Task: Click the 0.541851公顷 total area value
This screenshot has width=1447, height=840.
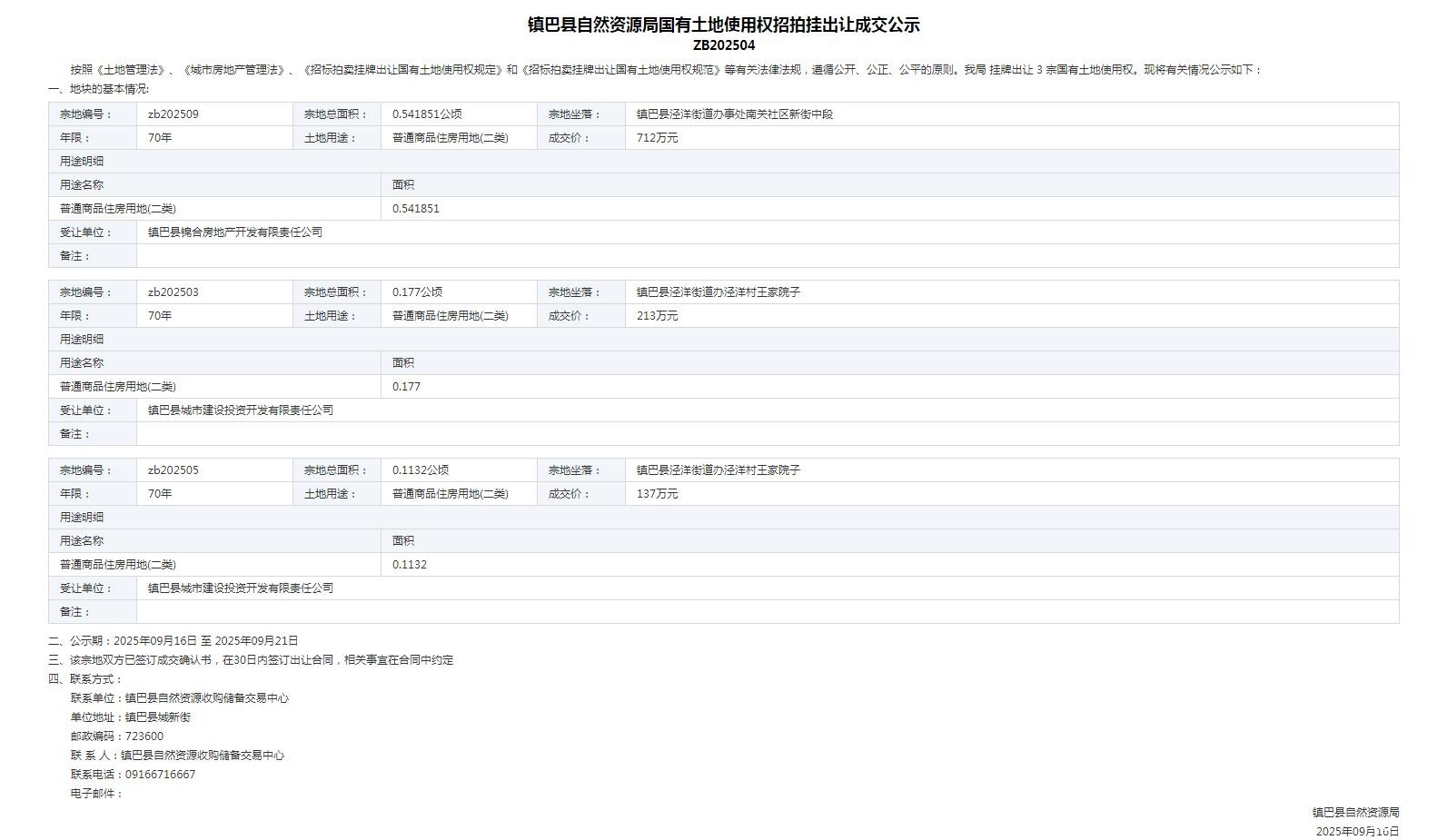Action: [427, 114]
